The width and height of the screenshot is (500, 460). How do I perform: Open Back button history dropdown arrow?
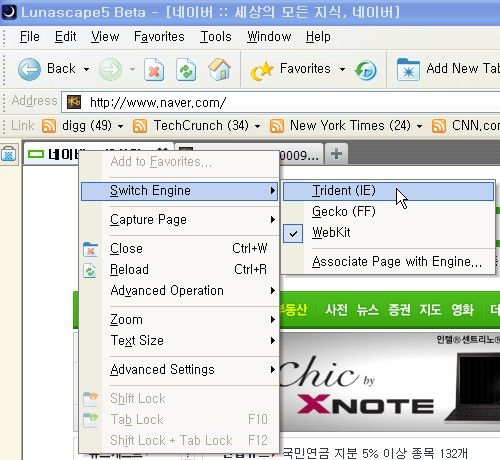pos(86,69)
